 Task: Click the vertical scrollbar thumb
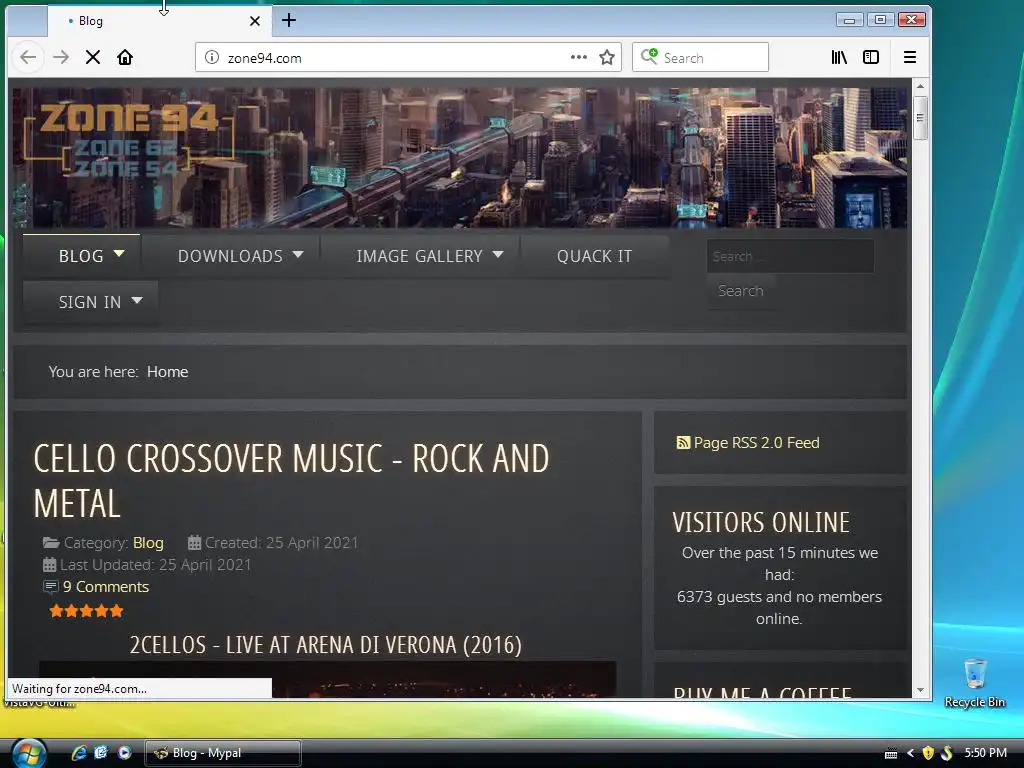[920, 118]
